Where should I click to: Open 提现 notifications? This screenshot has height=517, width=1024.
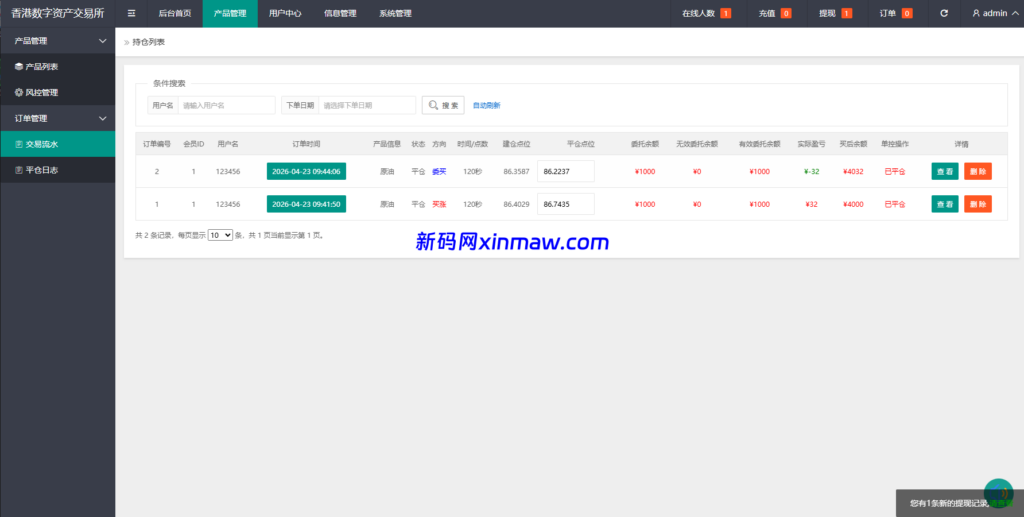(x=836, y=13)
